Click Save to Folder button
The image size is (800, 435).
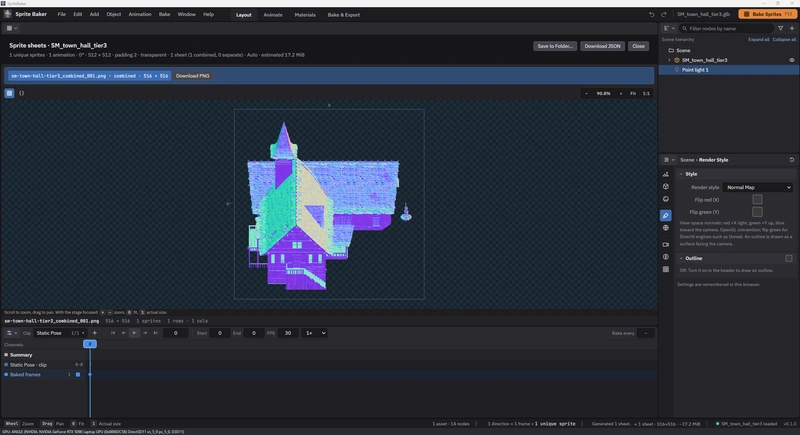pyautogui.click(x=555, y=46)
